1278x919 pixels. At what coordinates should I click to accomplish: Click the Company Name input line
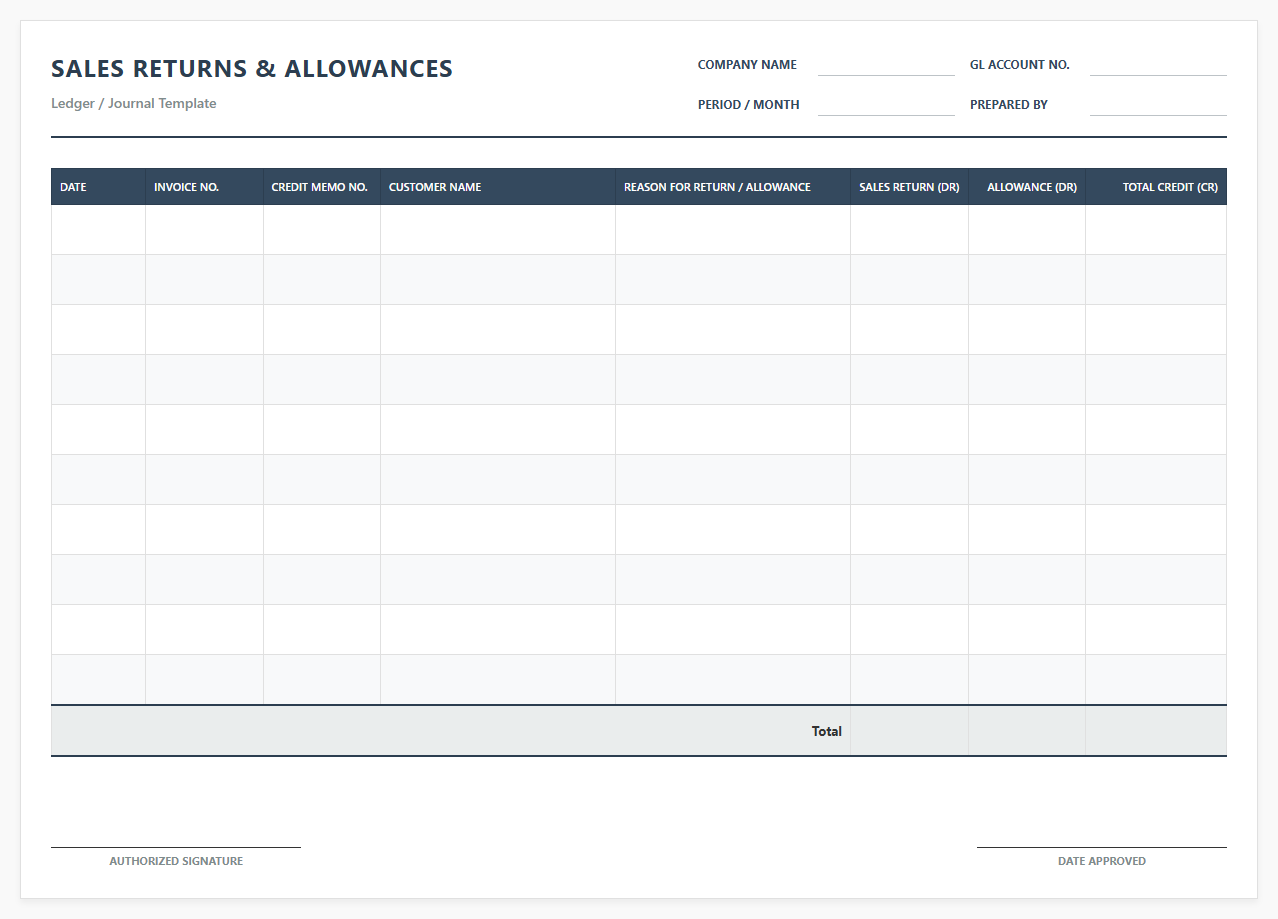click(x=886, y=66)
